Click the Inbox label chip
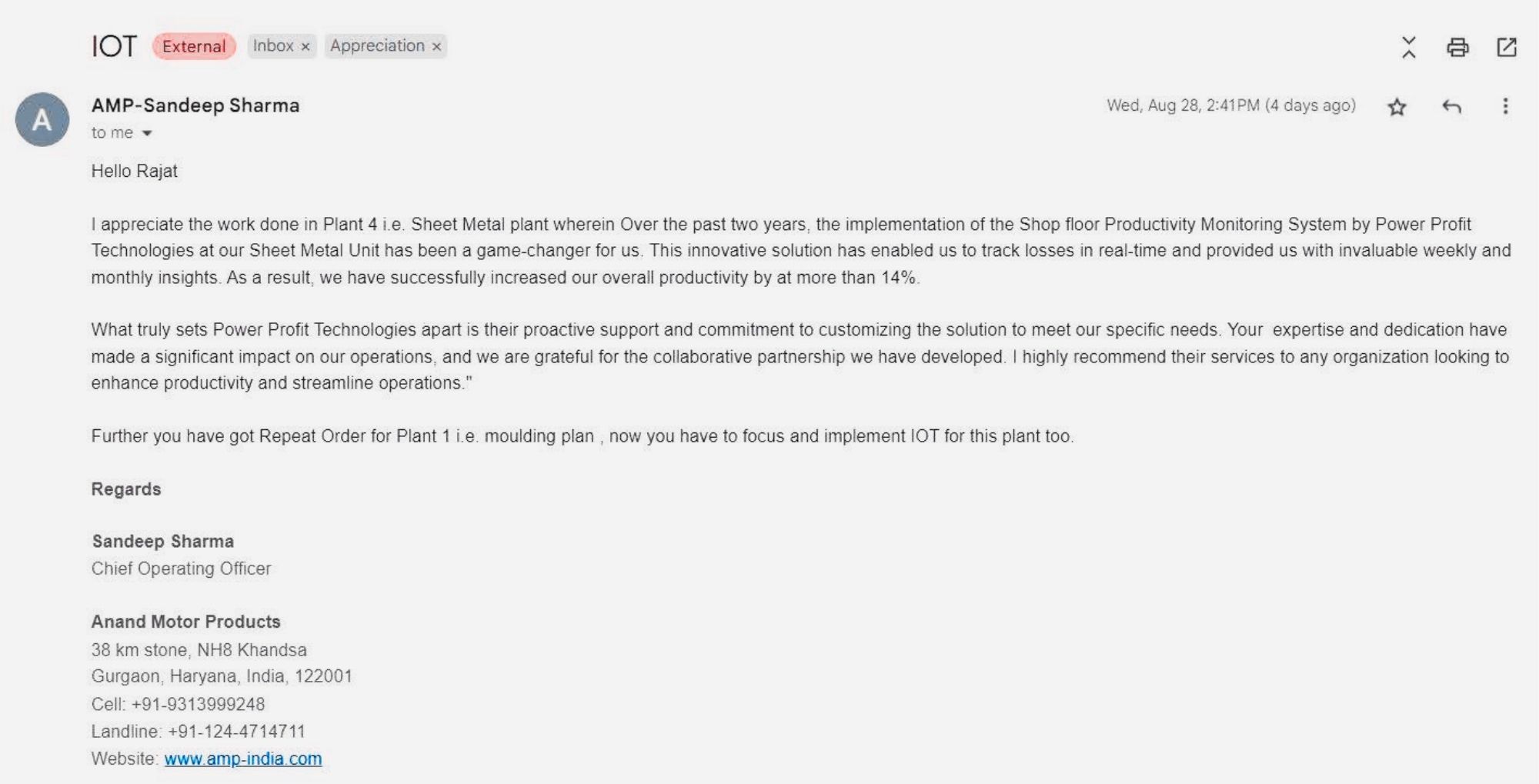 pyautogui.click(x=273, y=46)
